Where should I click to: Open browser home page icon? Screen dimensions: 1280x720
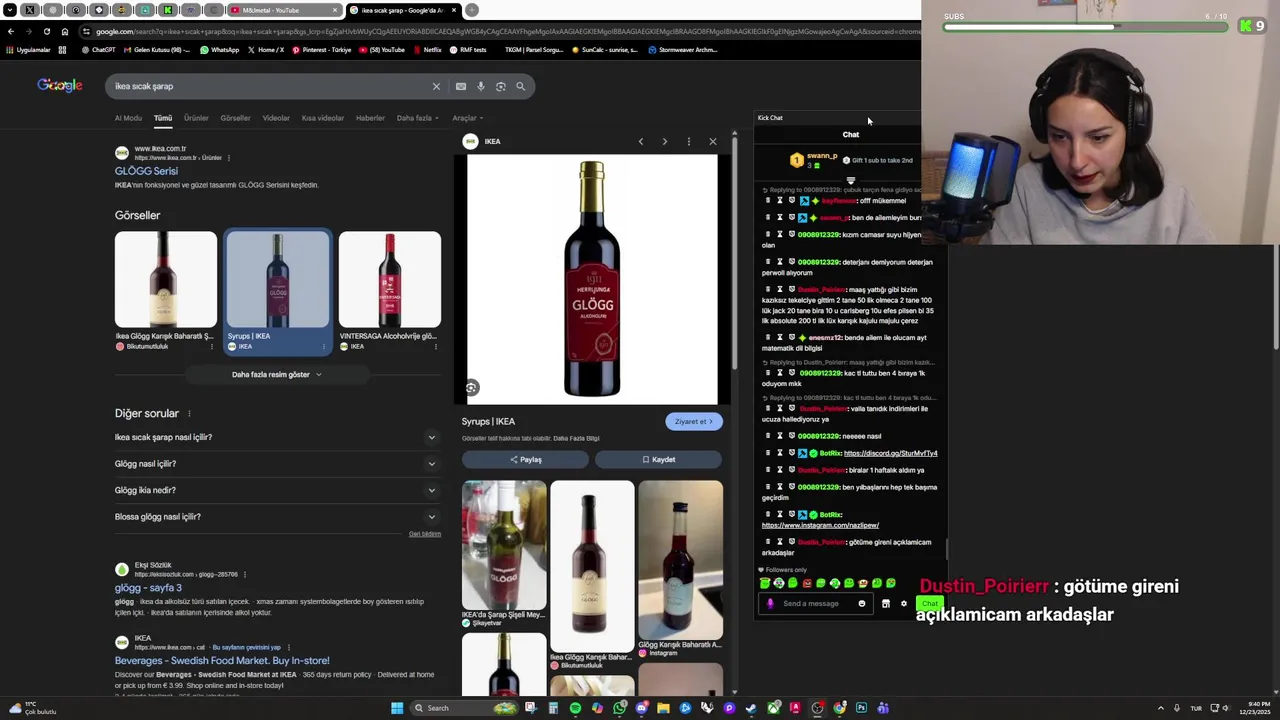click(x=65, y=31)
